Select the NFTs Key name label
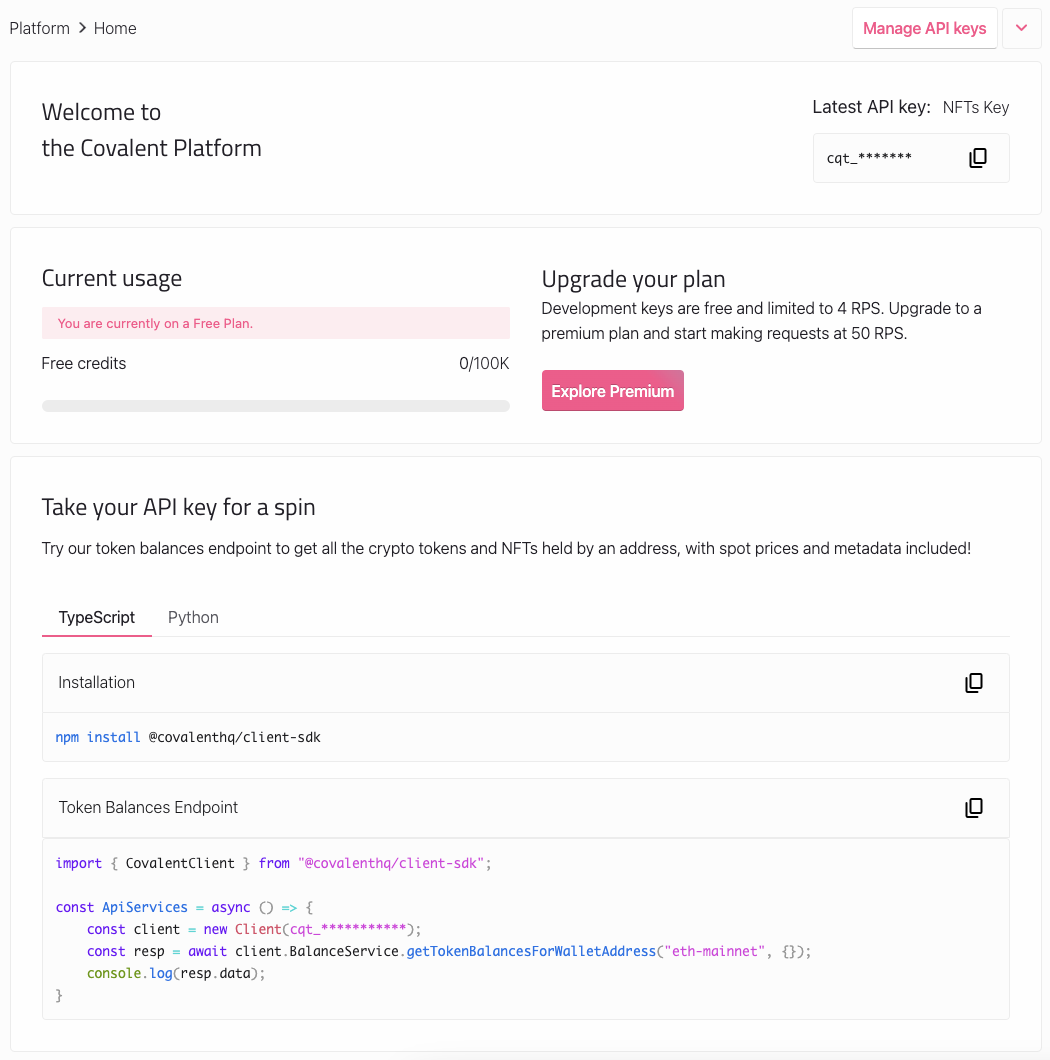The width and height of the screenshot is (1050, 1060). tap(976, 107)
